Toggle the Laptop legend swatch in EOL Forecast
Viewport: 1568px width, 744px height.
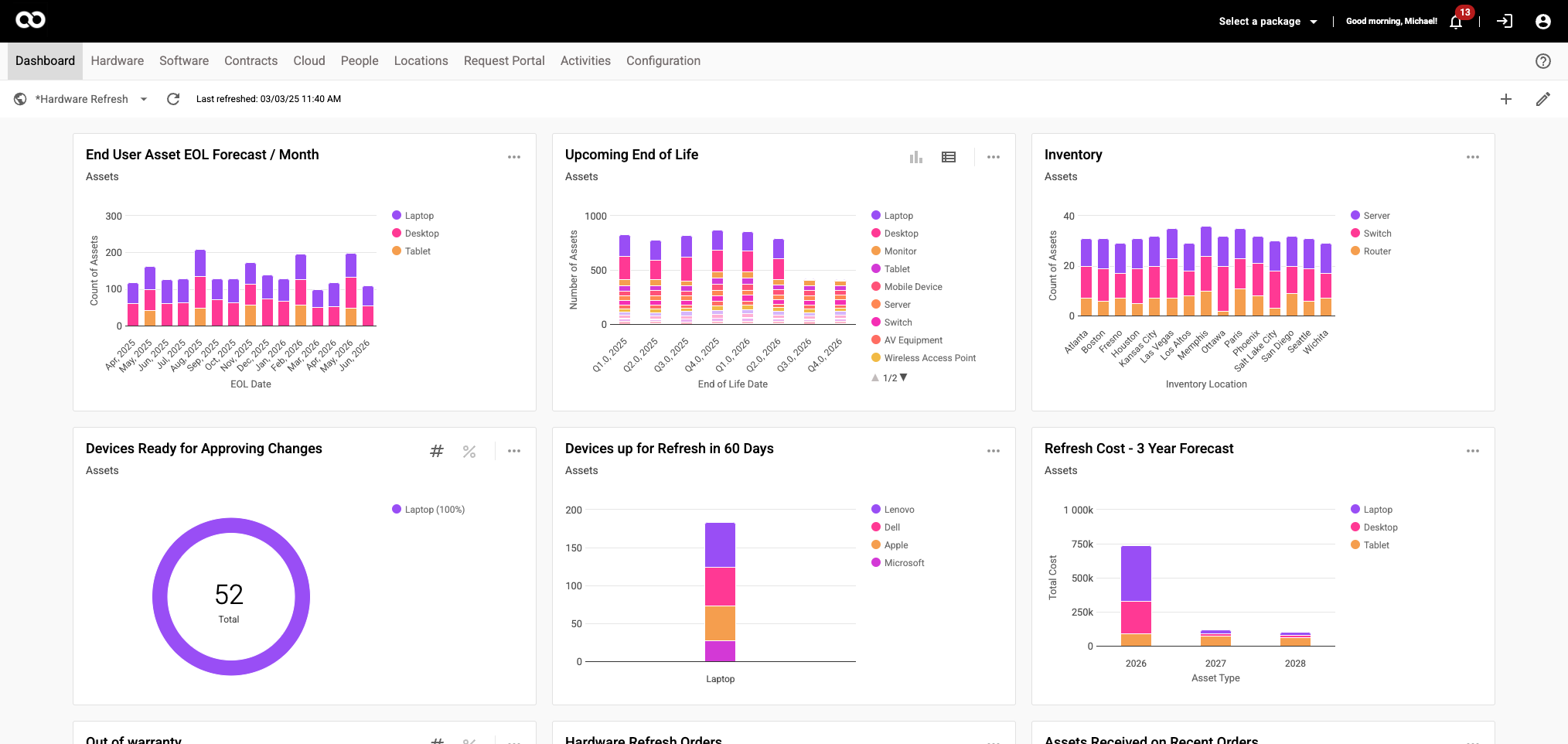tap(397, 216)
